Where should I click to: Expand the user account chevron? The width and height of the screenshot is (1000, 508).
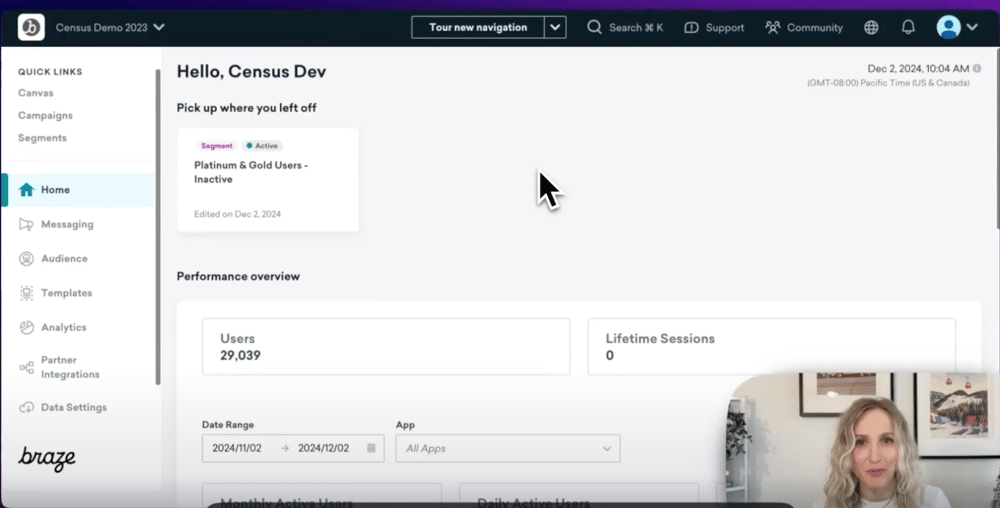[972, 27]
